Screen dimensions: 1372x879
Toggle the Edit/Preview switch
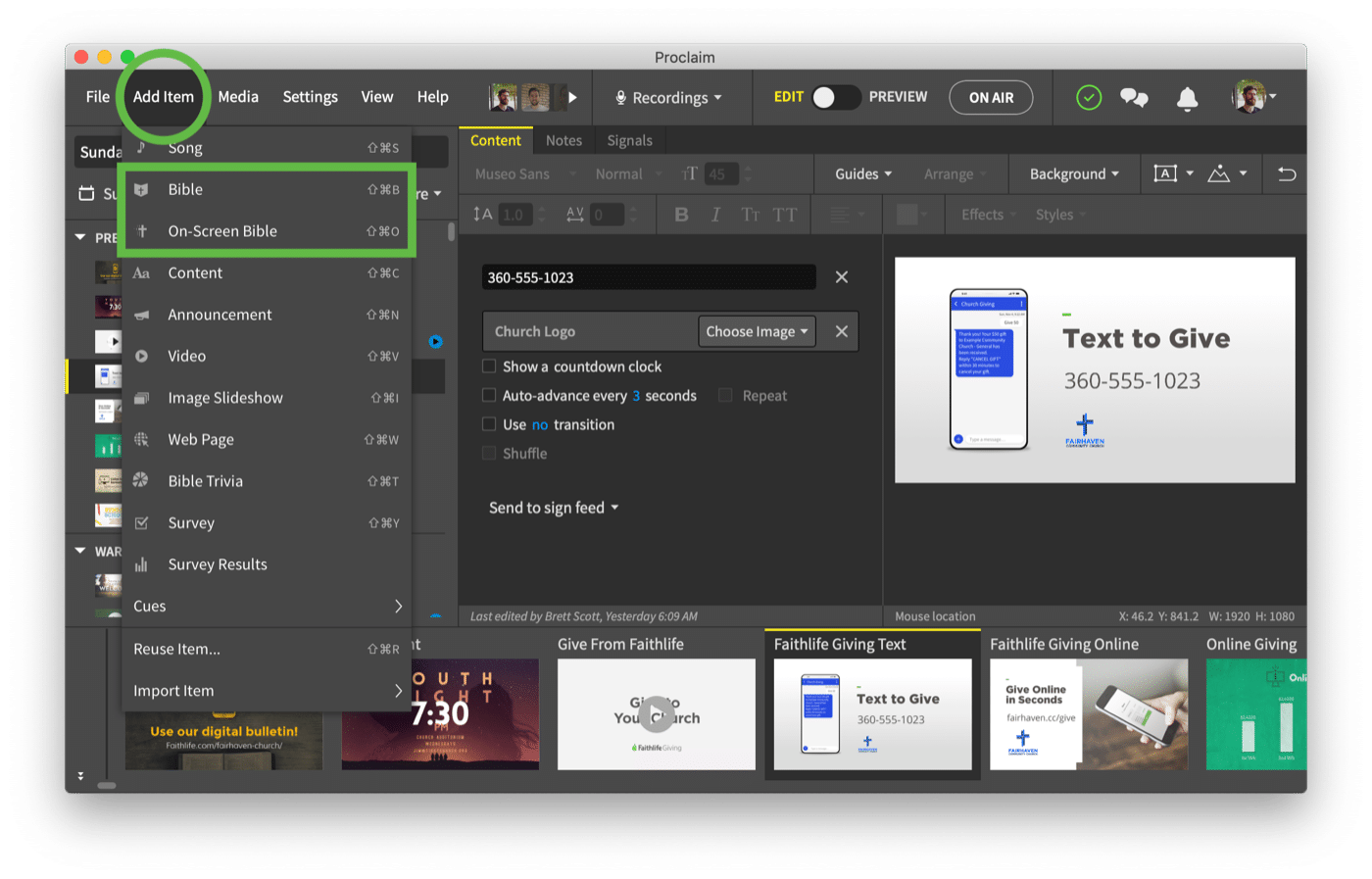pyautogui.click(x=836, y=97)
